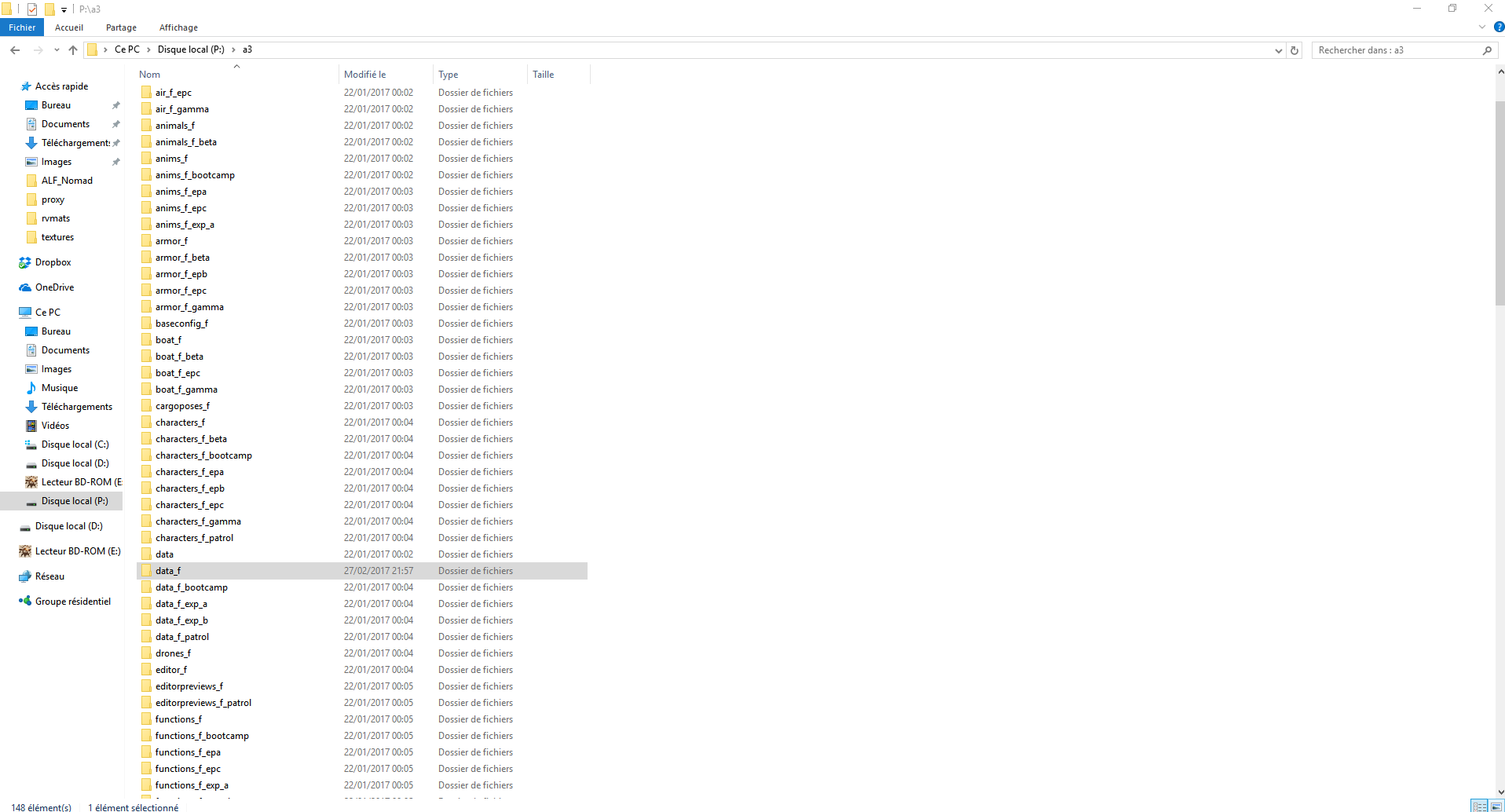Go back using the back arrow
This screenshot has width=1505, height=812.
[x=15, y=50]
